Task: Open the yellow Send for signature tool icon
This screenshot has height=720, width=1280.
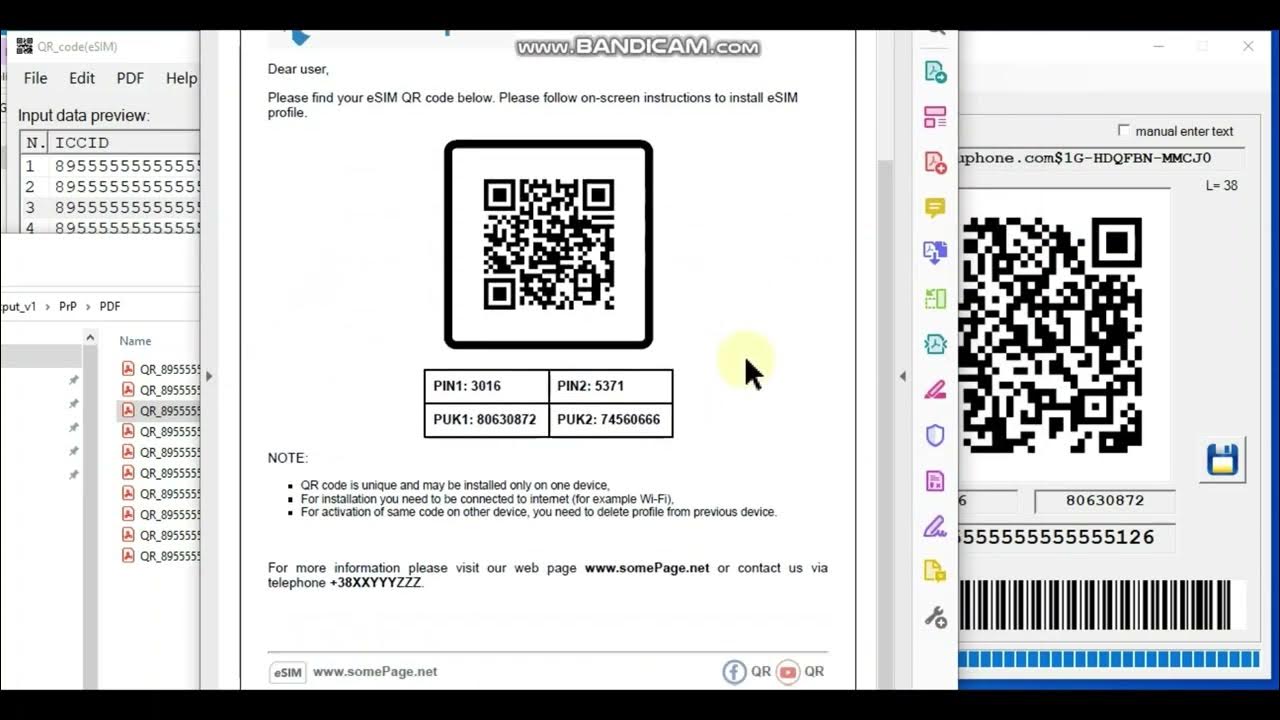Action: [935, 571]
